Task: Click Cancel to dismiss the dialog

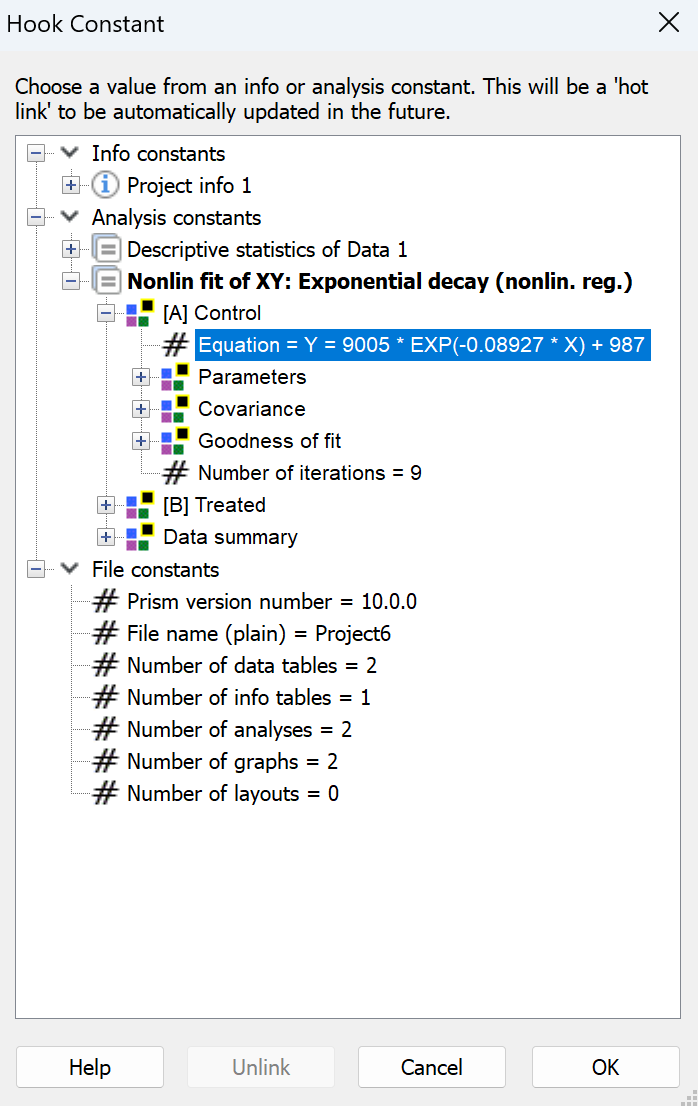Action: (431, 1066)
